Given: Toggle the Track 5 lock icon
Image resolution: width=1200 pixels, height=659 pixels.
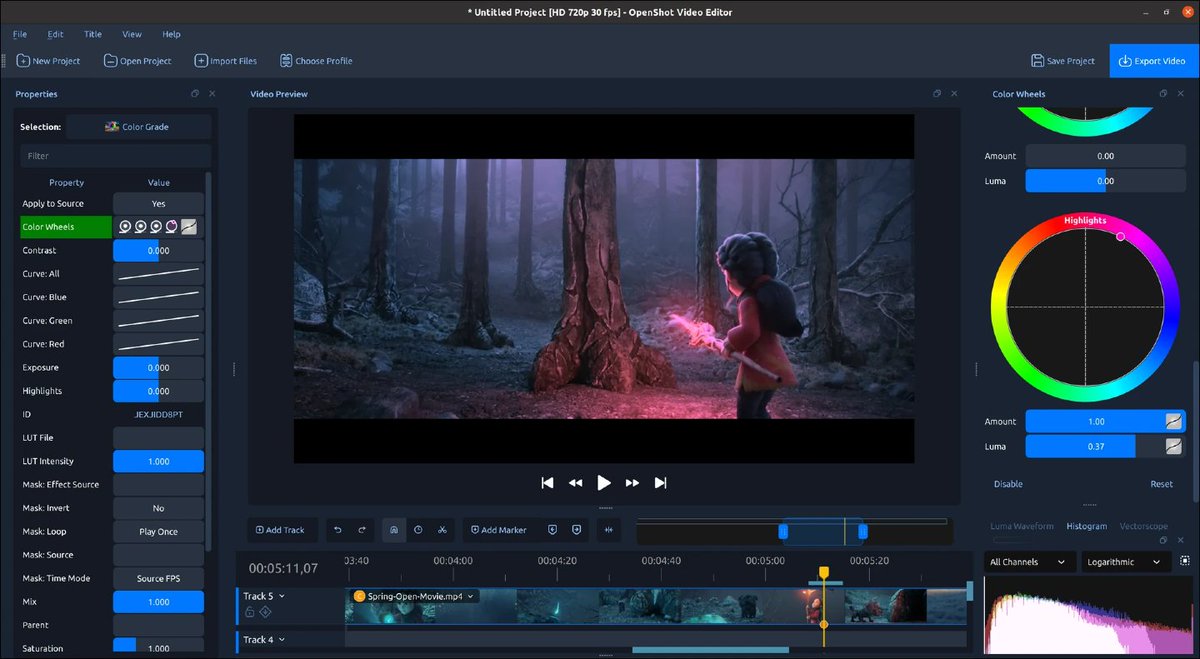Looking at the screenshot, I should (250, 612).
